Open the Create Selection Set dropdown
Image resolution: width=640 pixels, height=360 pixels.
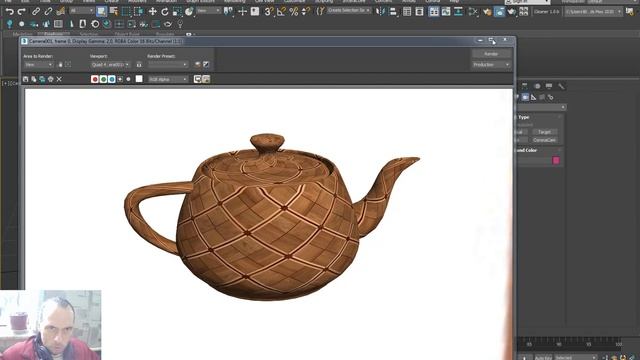tap(349, 11)
